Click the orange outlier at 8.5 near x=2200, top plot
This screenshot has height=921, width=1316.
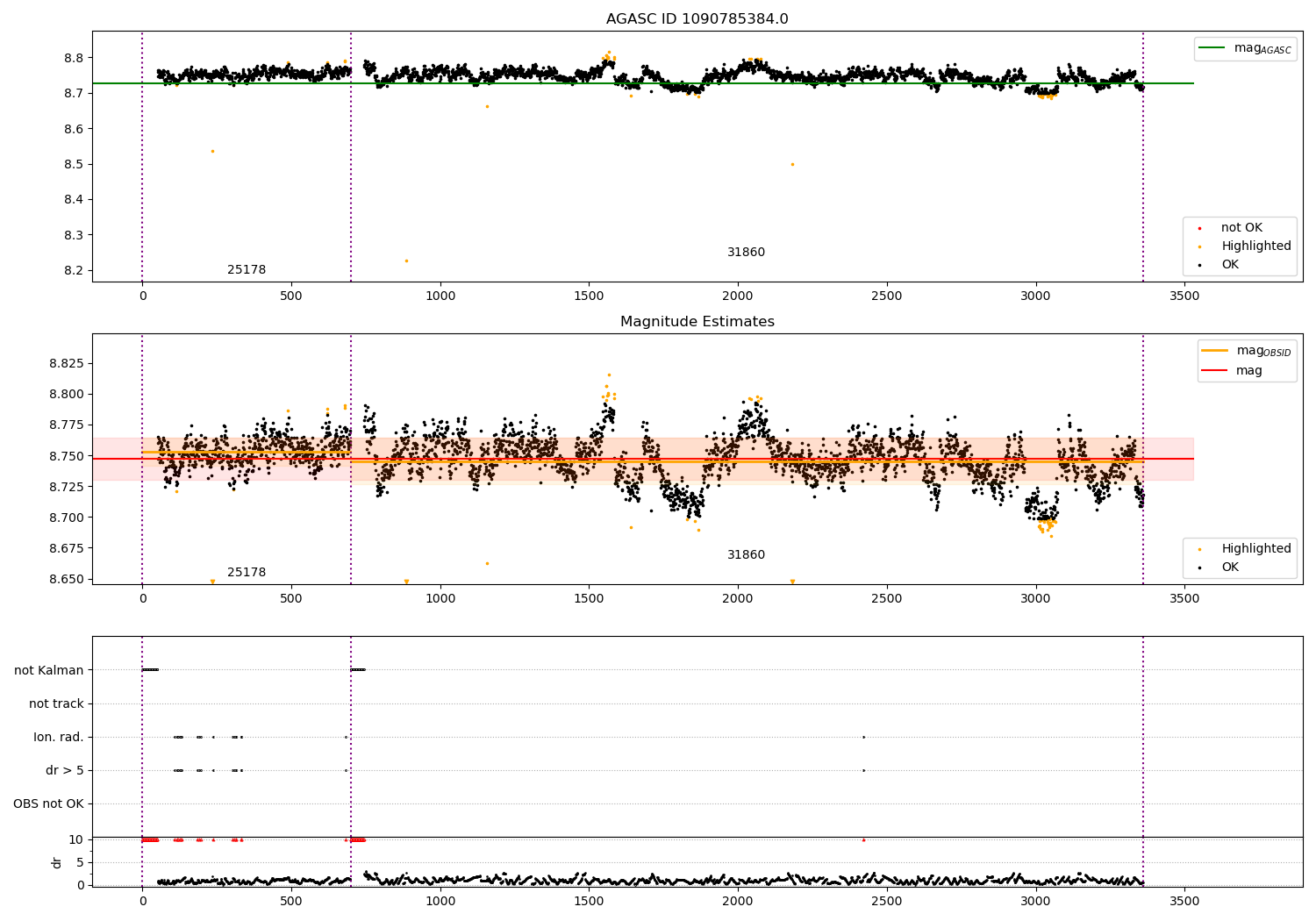(x=792, y=164)
